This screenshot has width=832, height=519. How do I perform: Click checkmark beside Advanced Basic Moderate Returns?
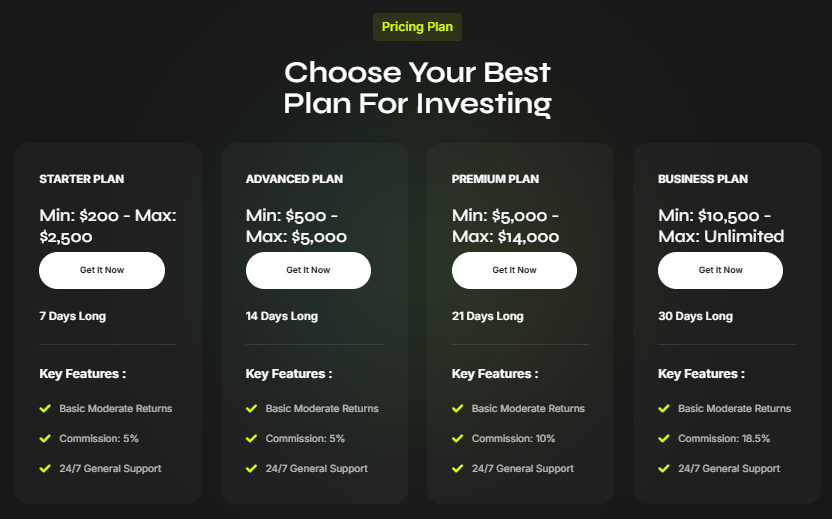pyautogui.click(x=251, y=408)
